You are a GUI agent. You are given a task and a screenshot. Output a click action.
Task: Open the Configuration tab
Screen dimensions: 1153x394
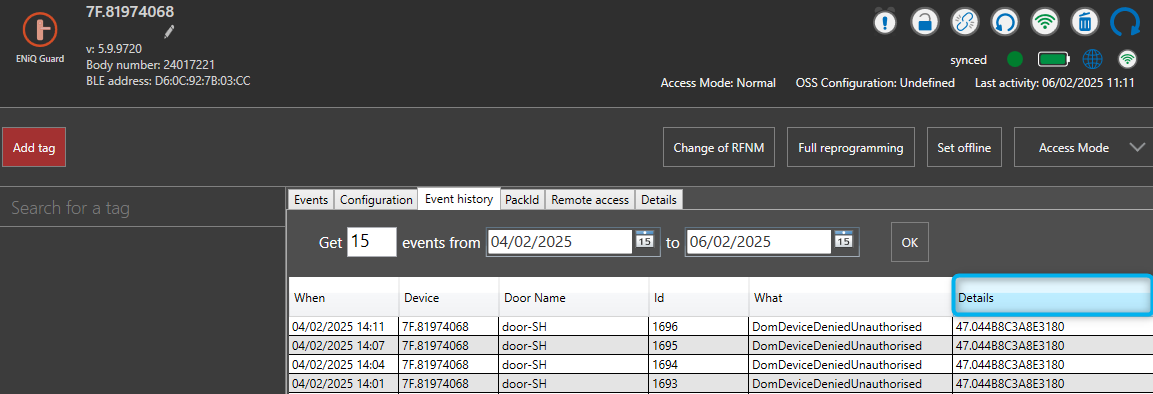(x=376, y=199)
